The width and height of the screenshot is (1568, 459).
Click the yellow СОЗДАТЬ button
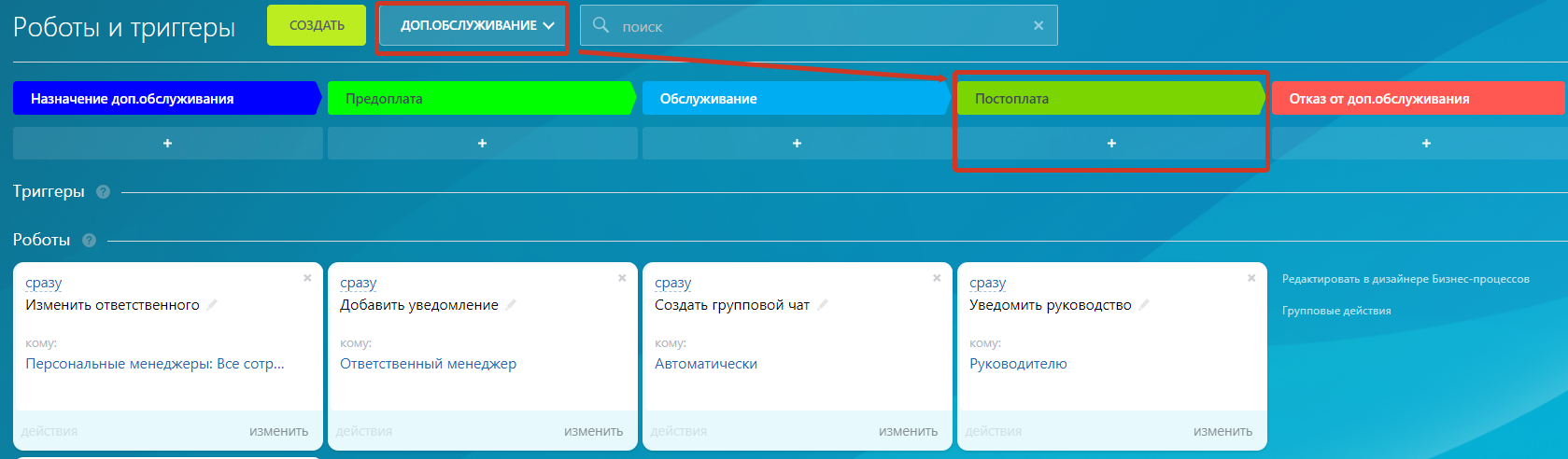click(317, 25)
